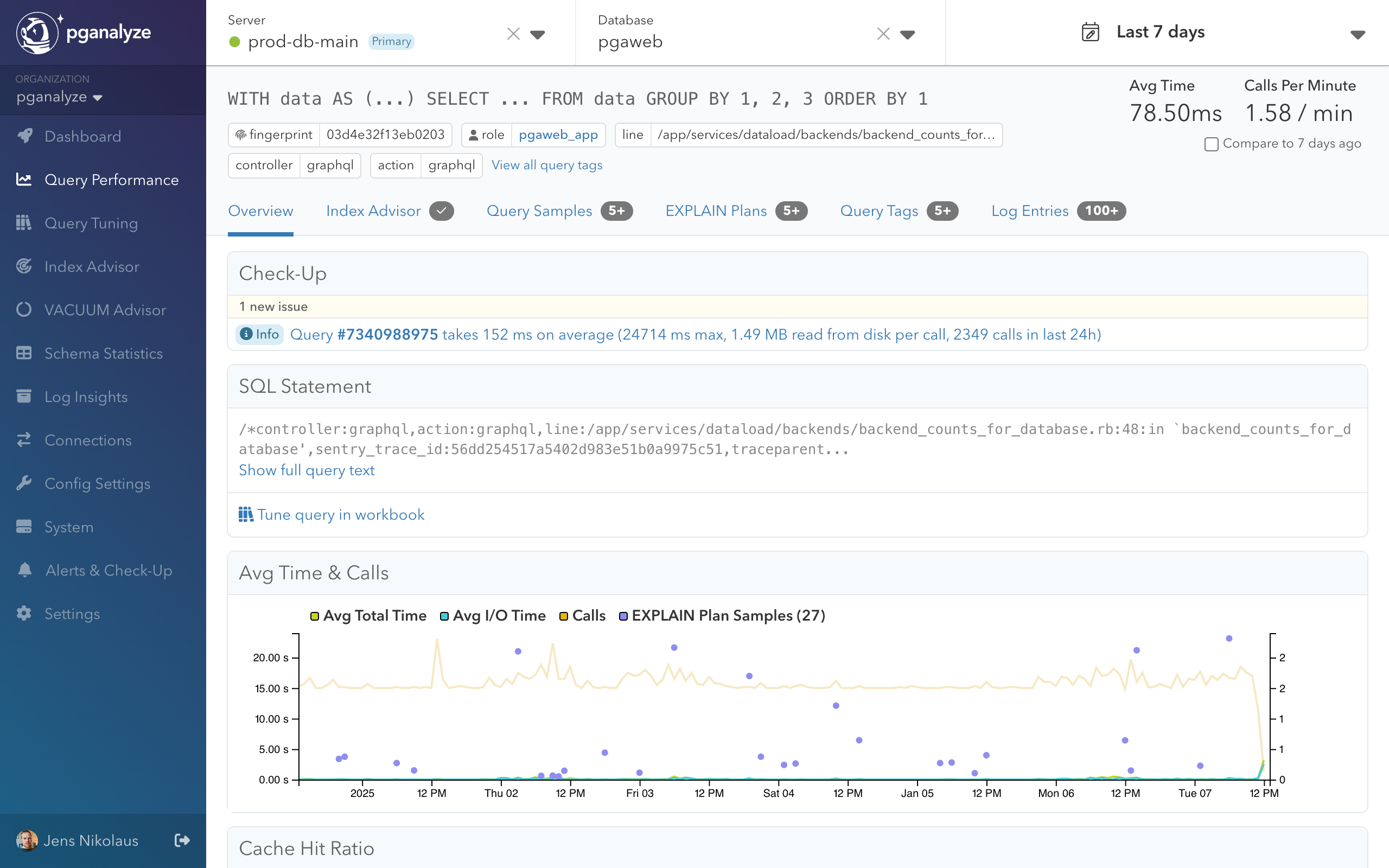The height and width of the screenshot is (868, 1389).
Task: Expand the Last 7 days date range dropdown
Action: (1357, 34)
